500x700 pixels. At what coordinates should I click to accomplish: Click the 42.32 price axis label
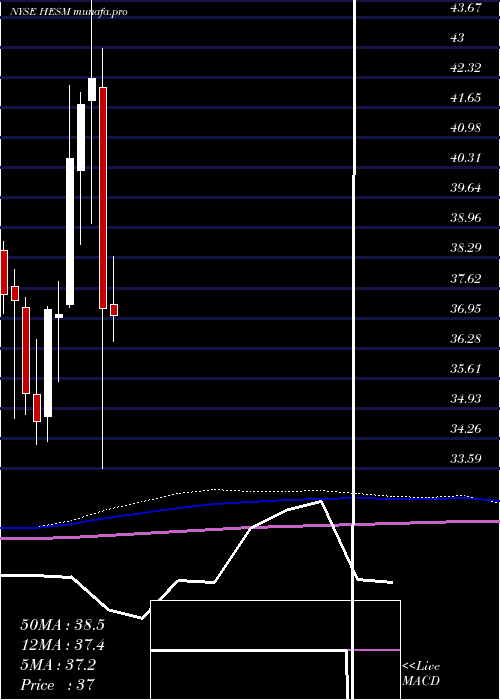coord(466,68)
